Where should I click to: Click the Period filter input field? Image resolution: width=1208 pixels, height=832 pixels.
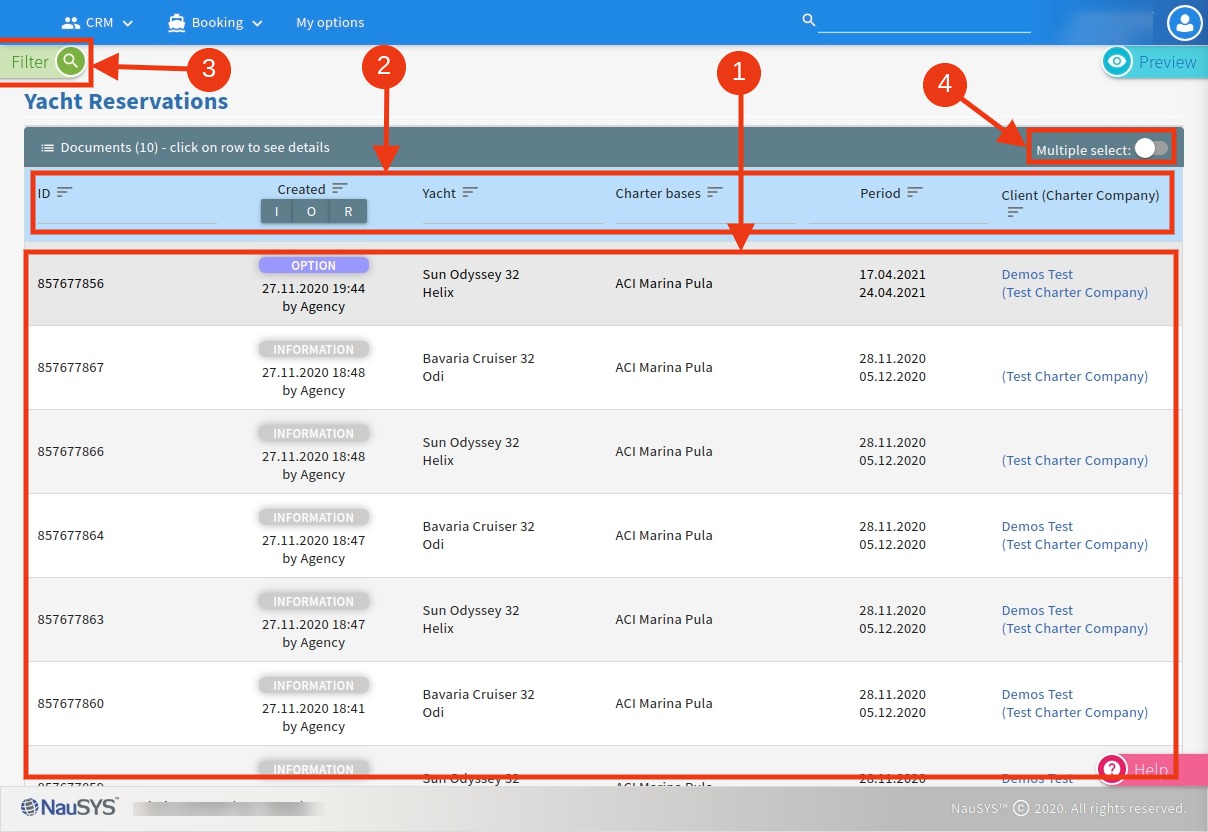[898, 213]
